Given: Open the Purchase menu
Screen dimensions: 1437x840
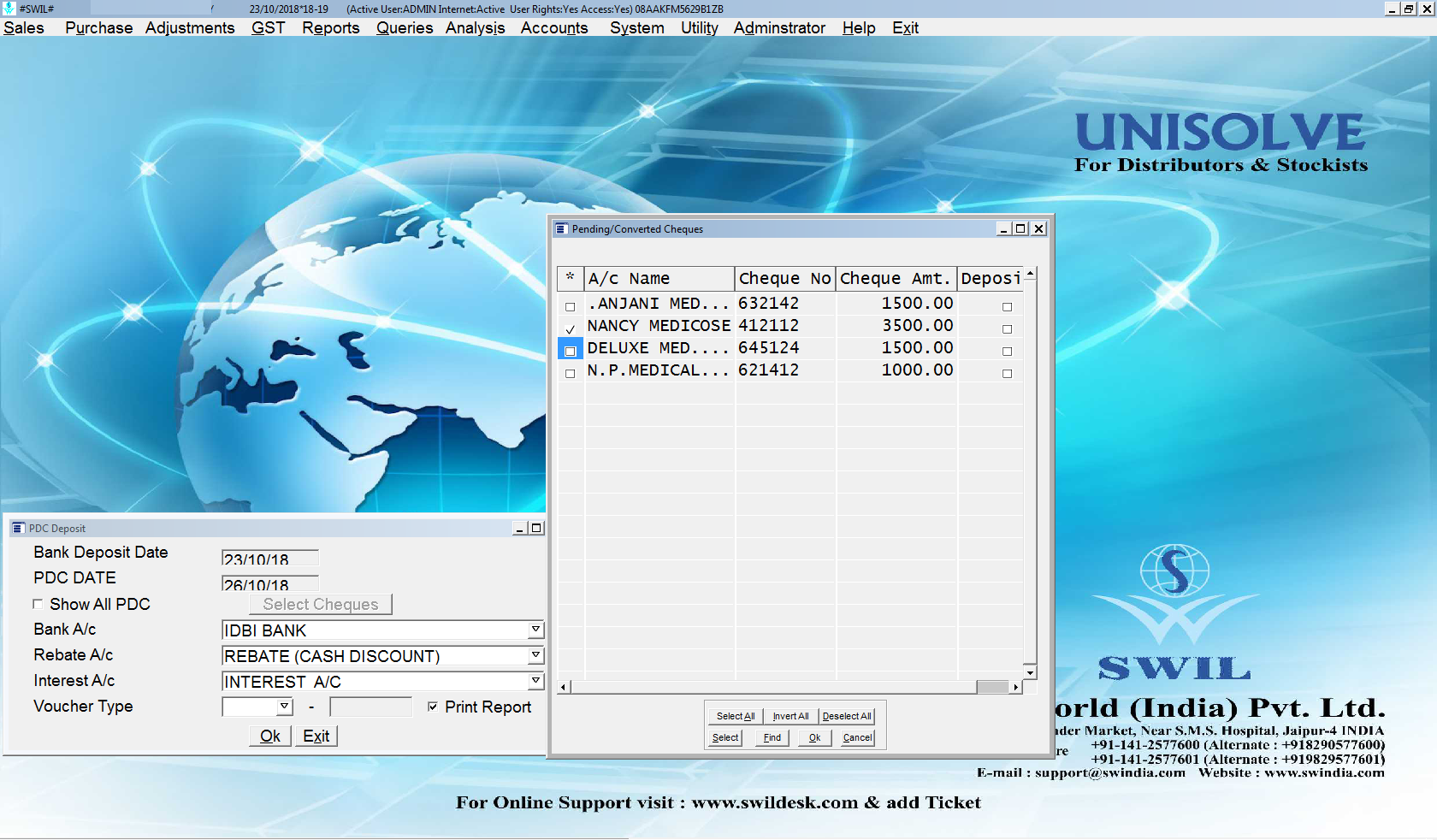Looking at the screenshot, I should 99,28.
